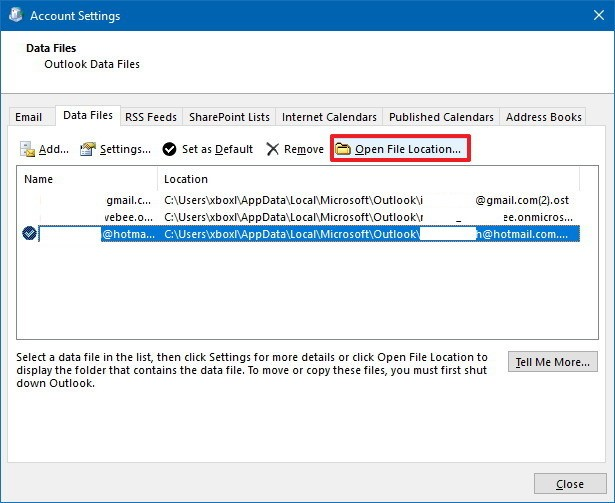The width and height of the screenshot is (615, 503).
Task: Select the gmail.c... data file name
Action: tap(128, 200)
